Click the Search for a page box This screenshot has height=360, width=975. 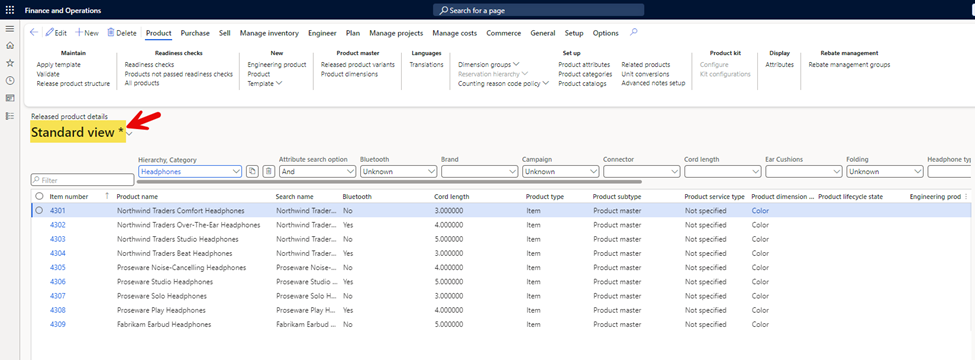click(x=538, y=11)
